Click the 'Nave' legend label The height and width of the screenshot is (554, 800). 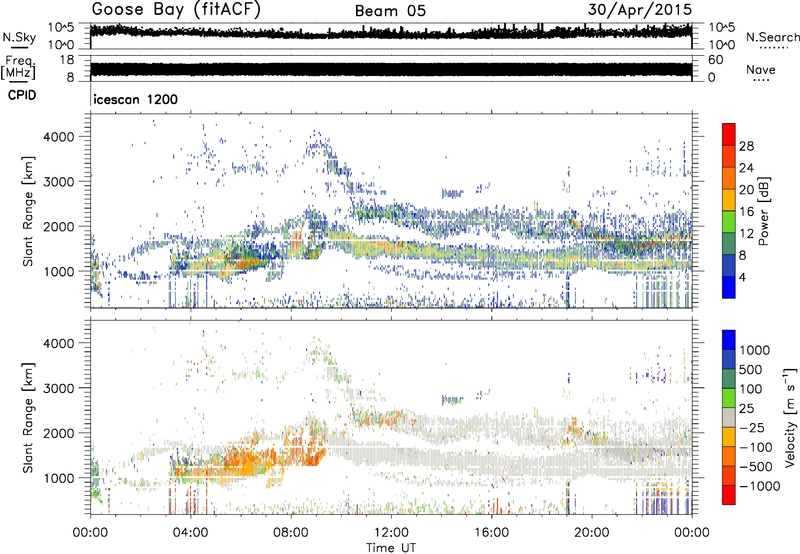click(761, 69)
